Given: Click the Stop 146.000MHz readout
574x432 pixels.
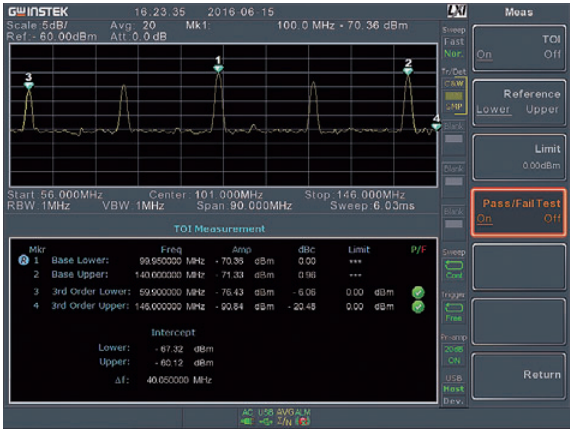Looking at the screenshot, I should [355, 195].
